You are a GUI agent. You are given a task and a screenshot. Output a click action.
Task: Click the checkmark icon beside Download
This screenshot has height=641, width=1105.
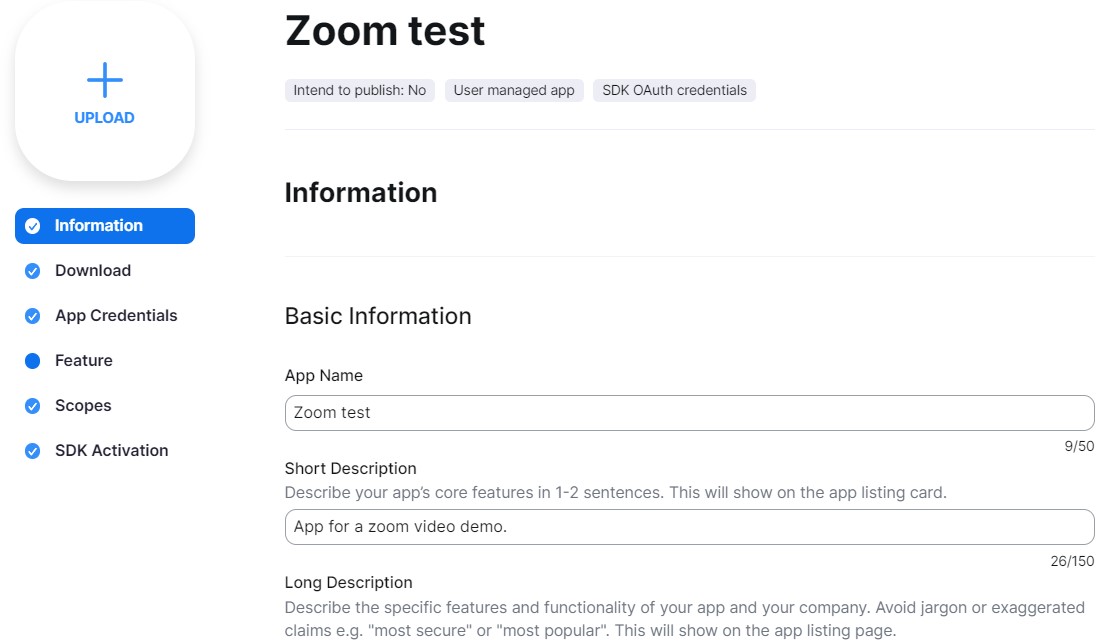pyautogui.click(x=32, y=271)
